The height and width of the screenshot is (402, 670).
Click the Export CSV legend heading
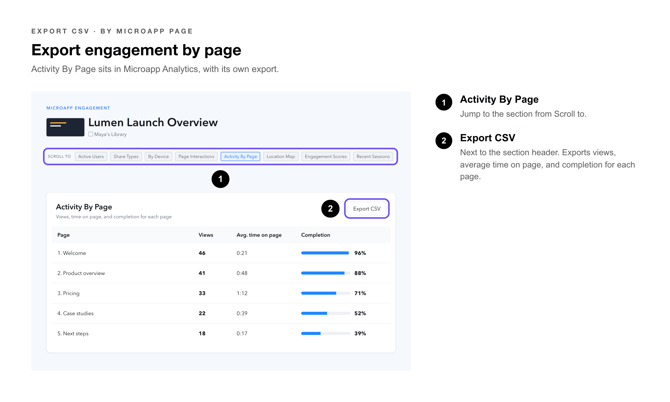pyautogui.click(x=488, y=138)
